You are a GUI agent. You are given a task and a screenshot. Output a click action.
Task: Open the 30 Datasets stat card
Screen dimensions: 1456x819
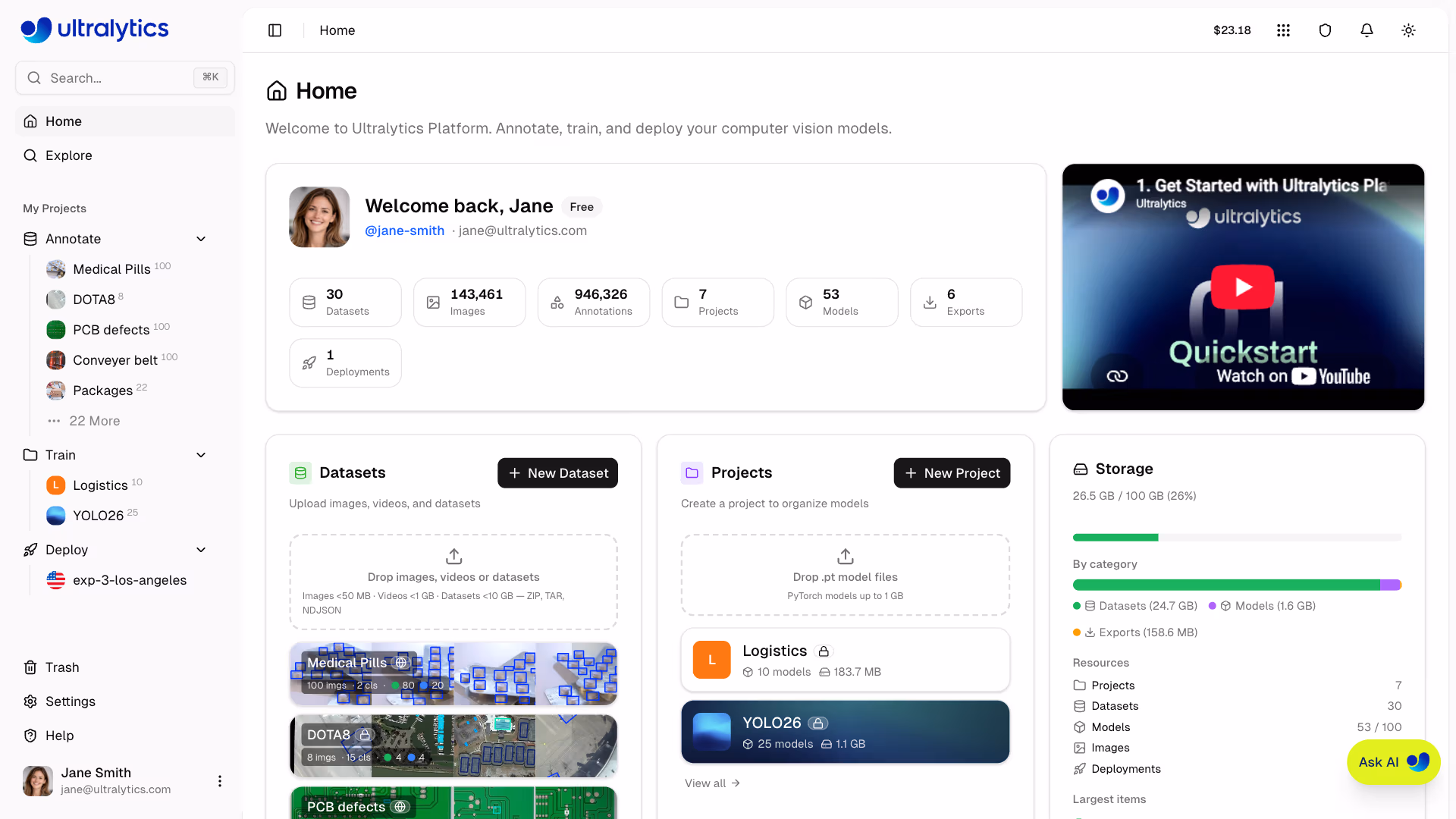[345, 302]
